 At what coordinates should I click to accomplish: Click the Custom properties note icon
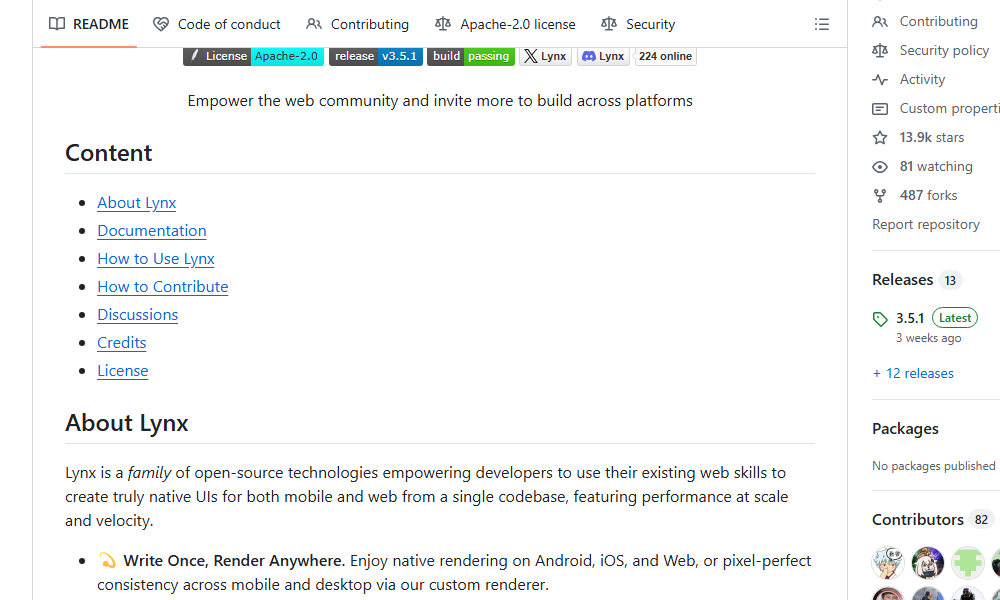(880, 108)
